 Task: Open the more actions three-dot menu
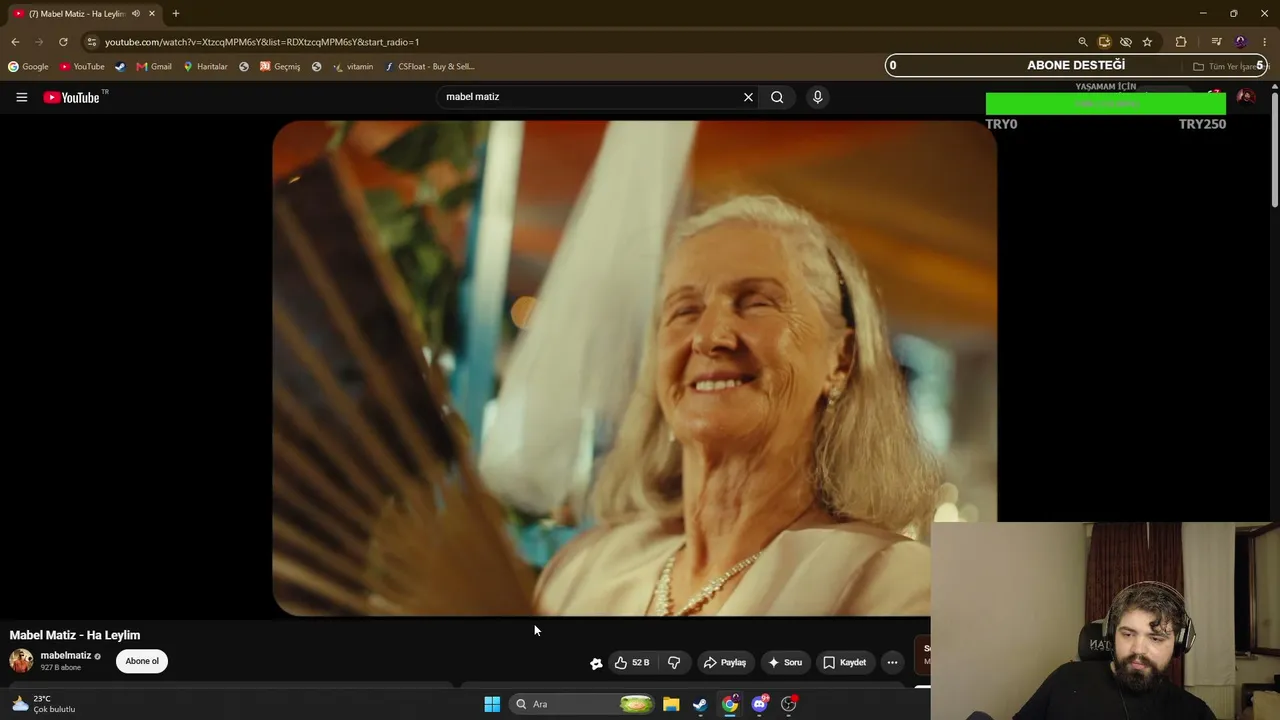pyautogui.click(x=892, y=662)
